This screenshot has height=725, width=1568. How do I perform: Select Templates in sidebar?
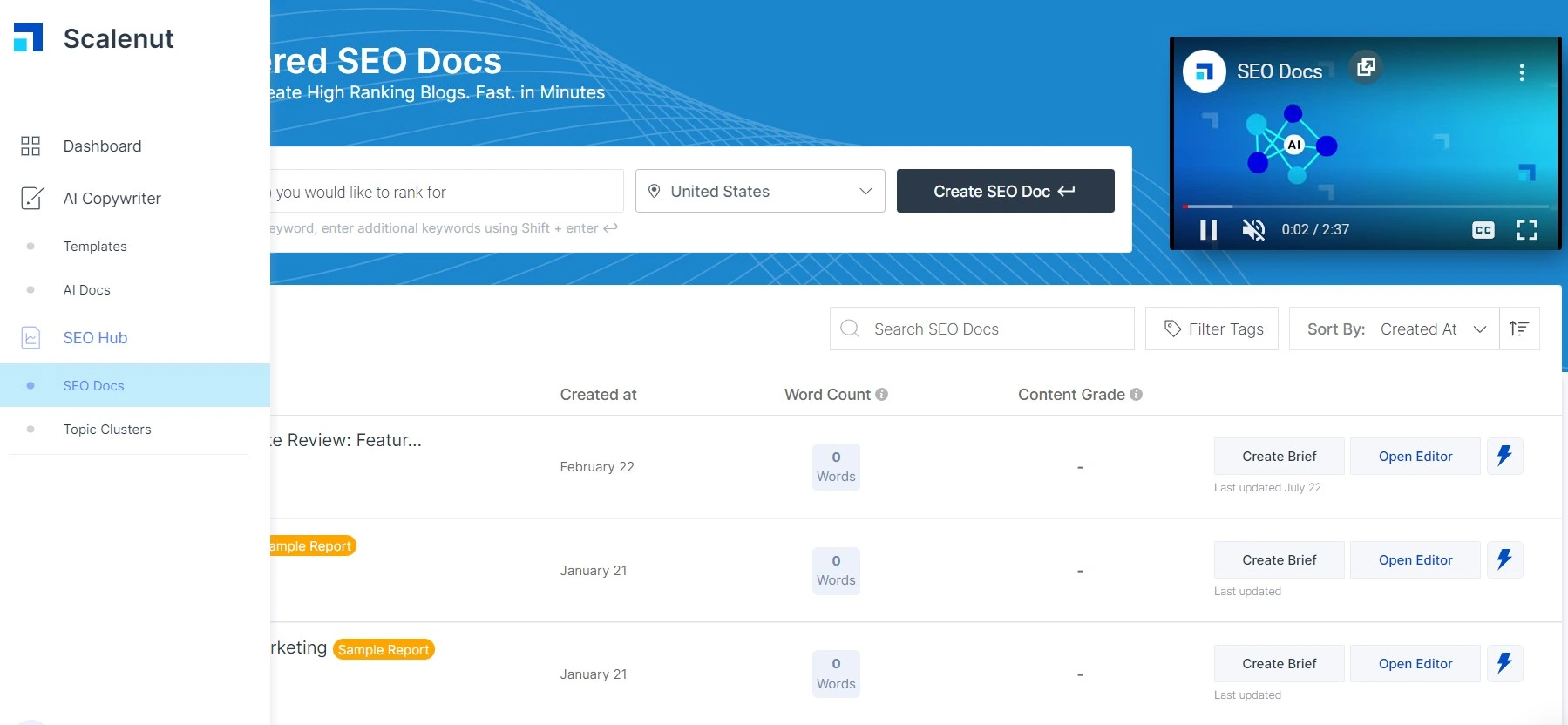(95, 247)
